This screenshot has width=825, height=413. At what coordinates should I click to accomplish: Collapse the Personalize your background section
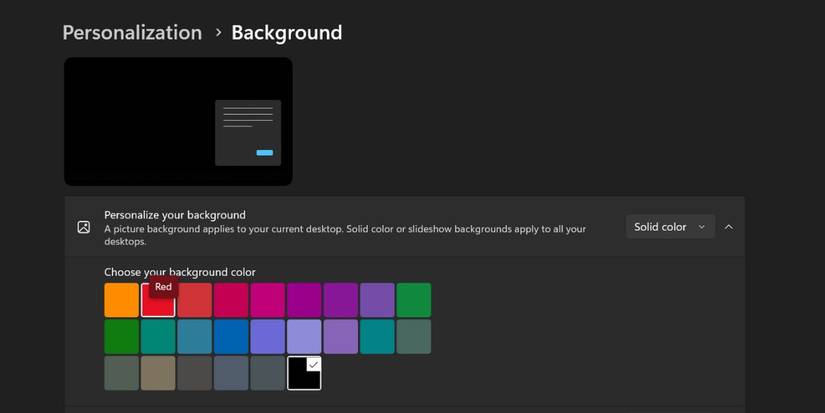coord(729,227)
